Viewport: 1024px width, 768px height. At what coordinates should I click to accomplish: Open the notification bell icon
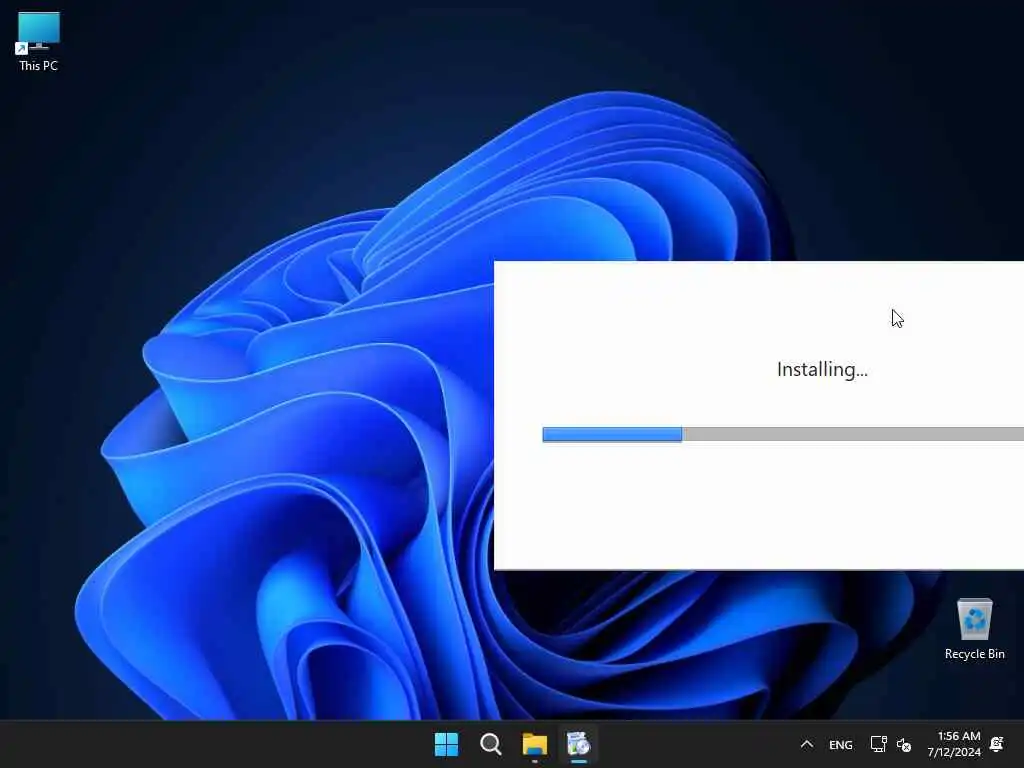[x=997, y=744]
